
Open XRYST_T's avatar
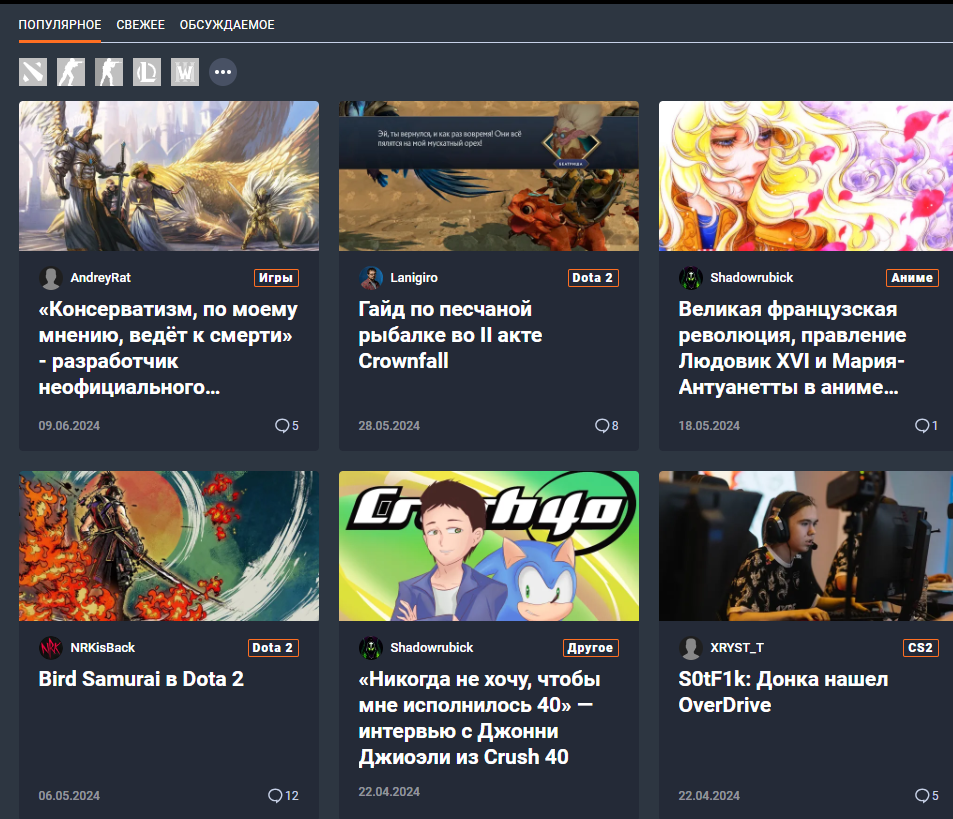coord(690,648)
